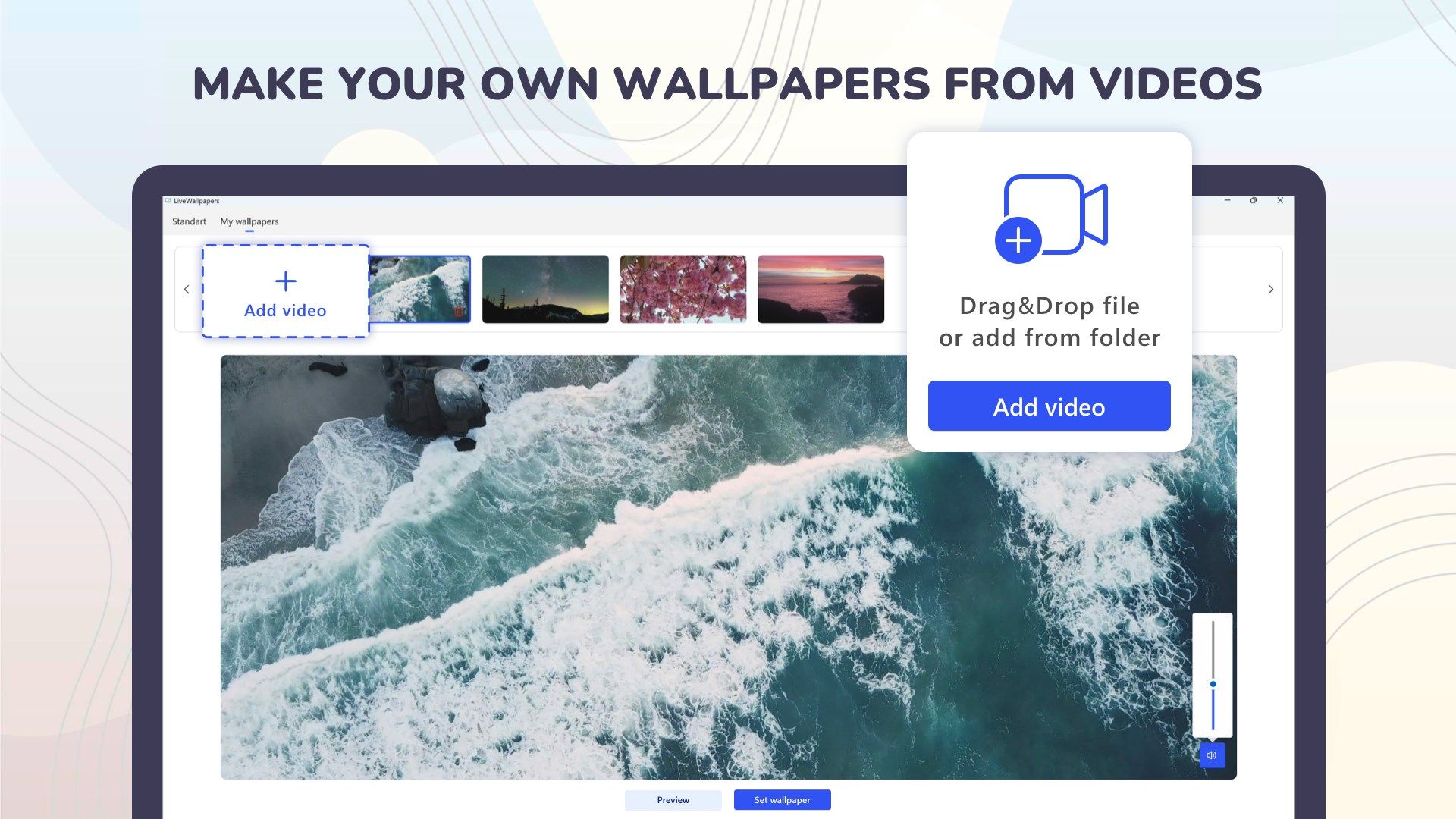Image resolution: width=1456 pixels, height=819 pixels.
Task: Enable wallpaper from Add video panel
Action: [1049, 406]
